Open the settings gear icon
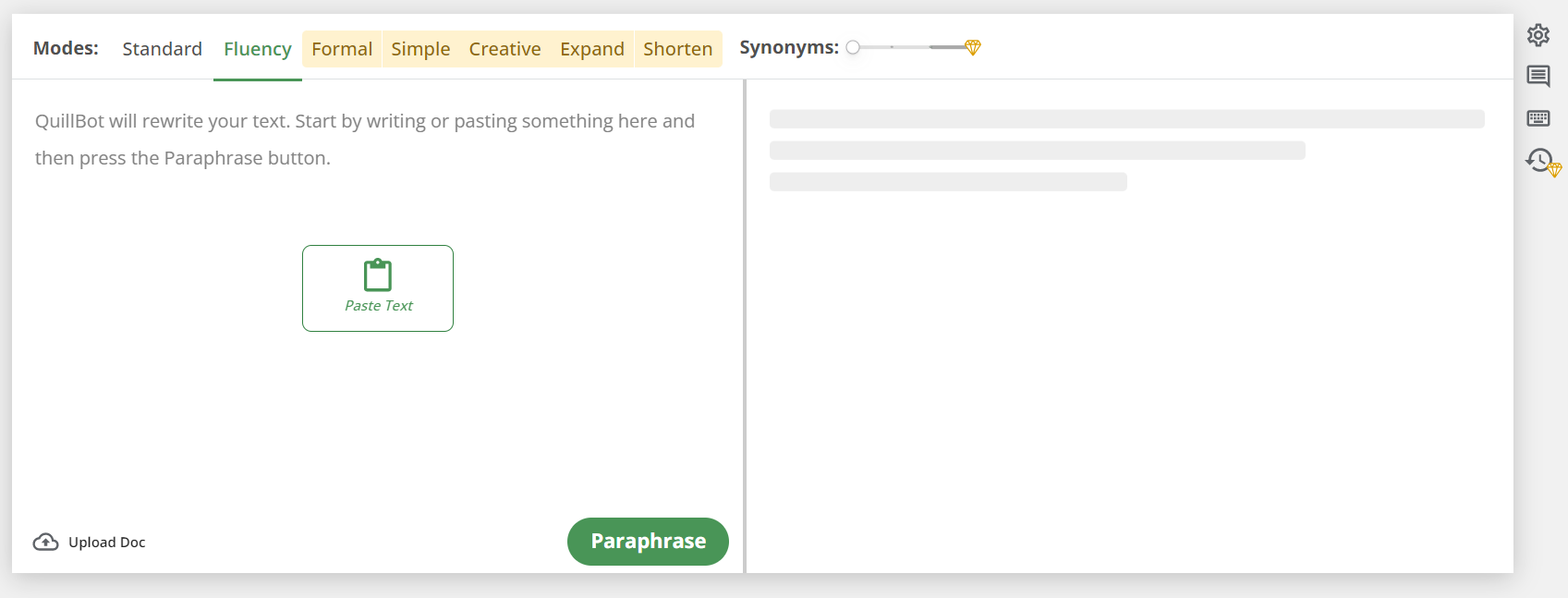The height and width of the screenshot is (598, 1568). coord(1538,35)
